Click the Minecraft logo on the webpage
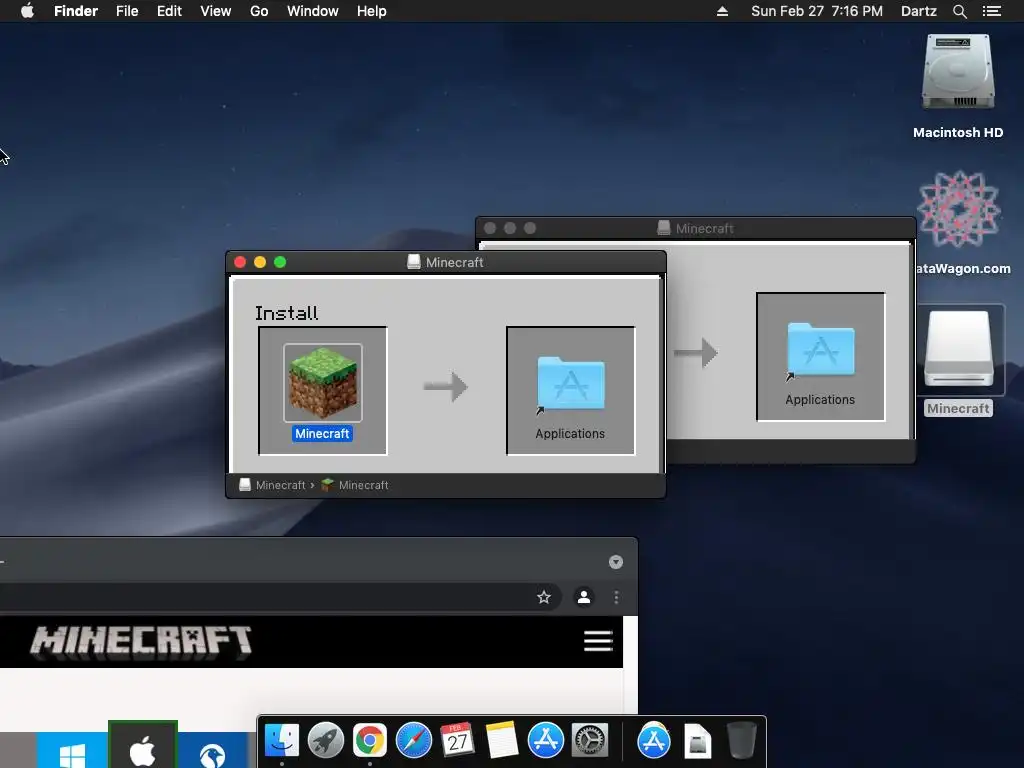This screenshot has width=1024, height=768. [x=141, y=641]
